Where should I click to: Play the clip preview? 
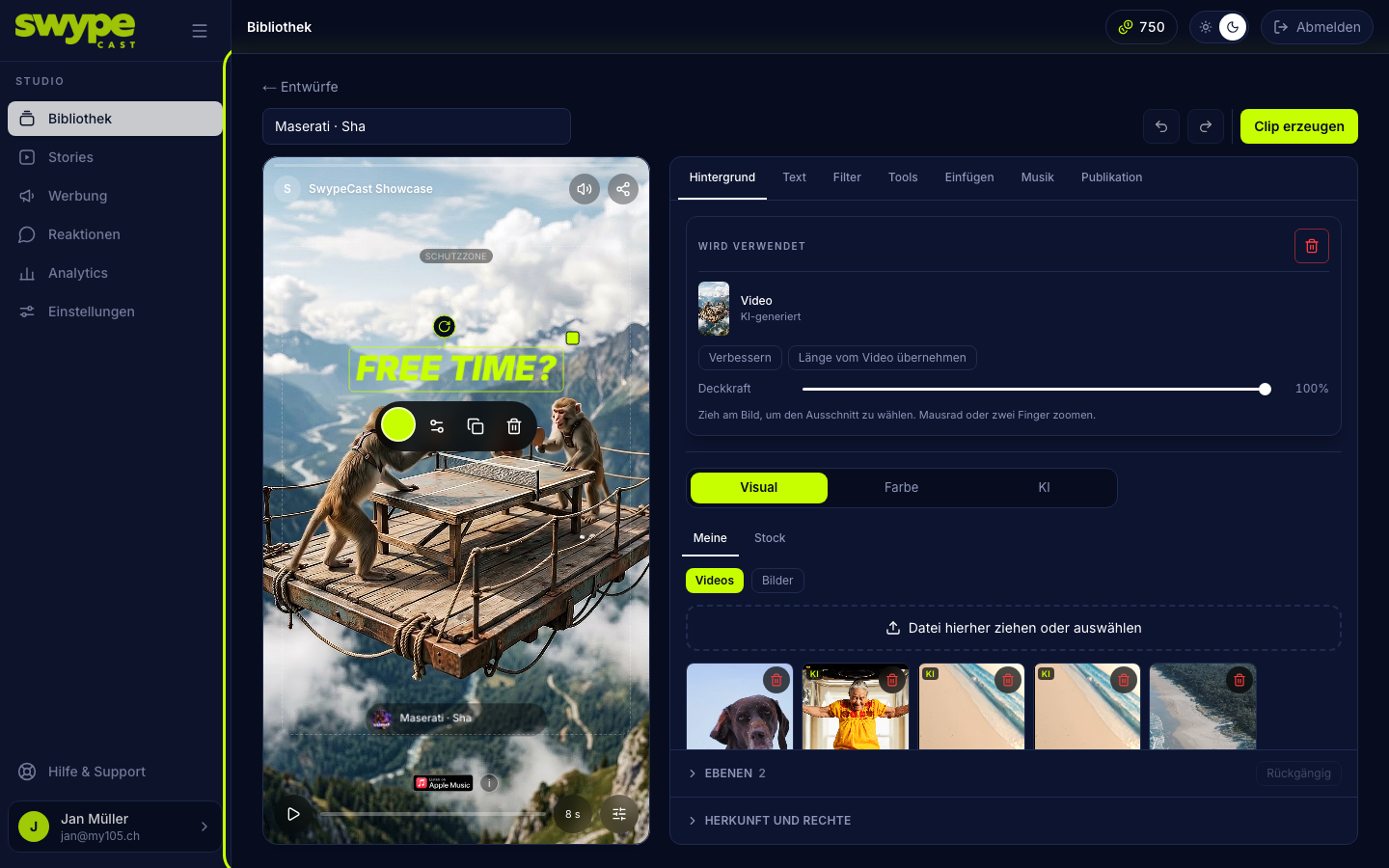293,814
